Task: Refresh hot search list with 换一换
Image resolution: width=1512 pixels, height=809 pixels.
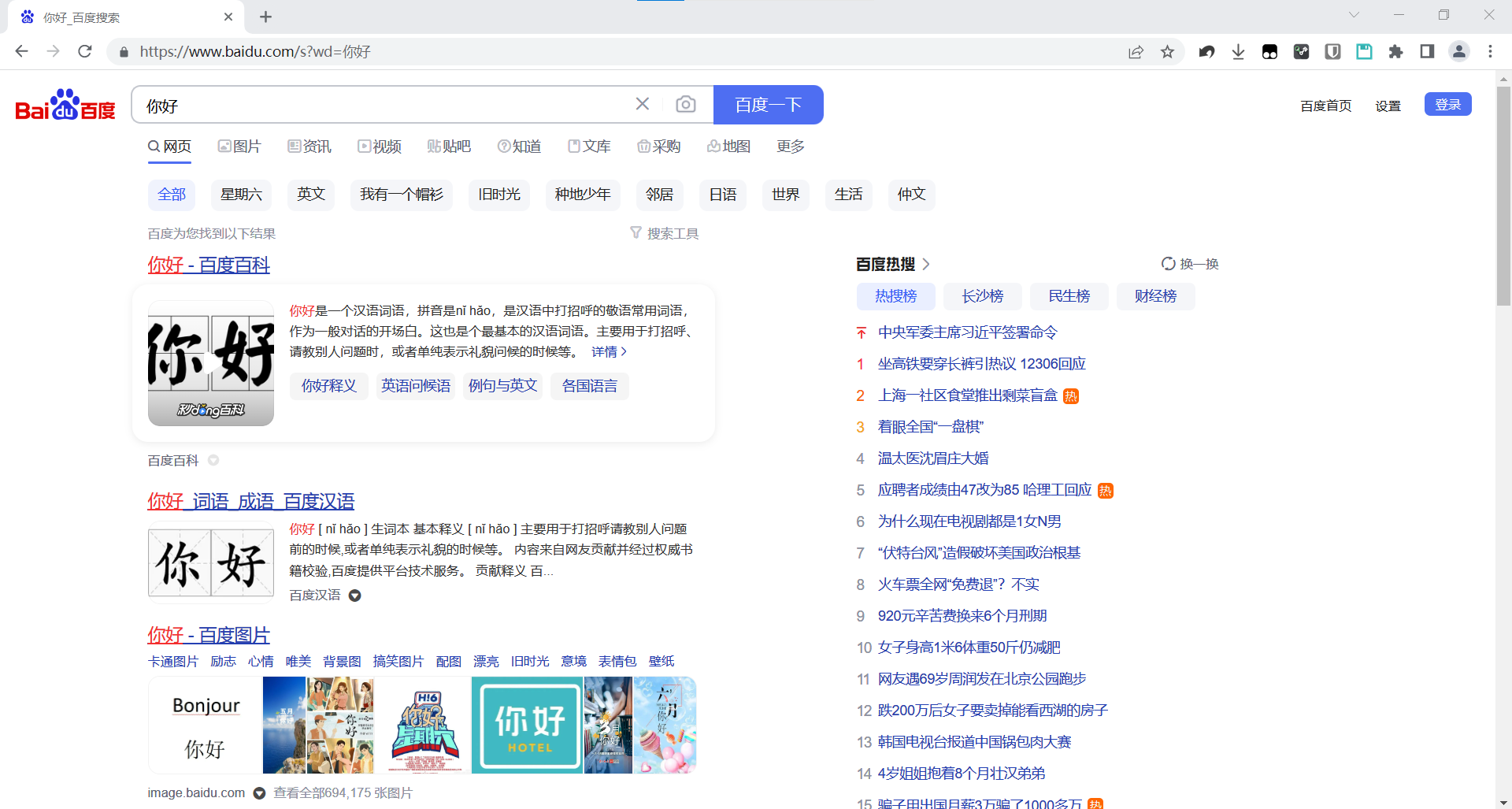Action: coord(1190,264)
